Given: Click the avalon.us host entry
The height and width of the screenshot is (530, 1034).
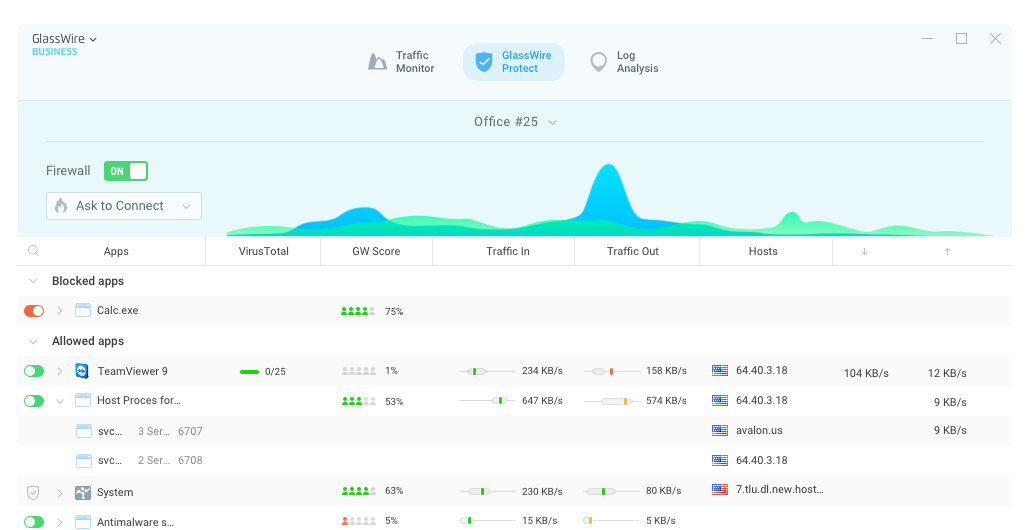Looking at the screenshot, I should pos(759,430).
